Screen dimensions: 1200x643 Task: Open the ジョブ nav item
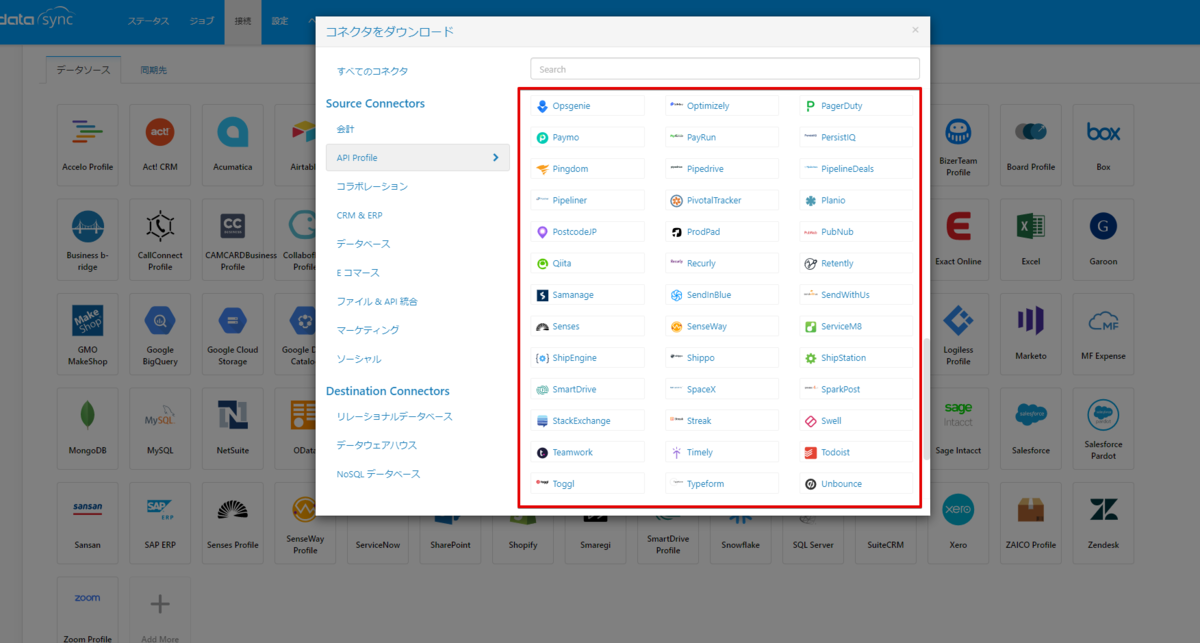click(x=202, y=21)
